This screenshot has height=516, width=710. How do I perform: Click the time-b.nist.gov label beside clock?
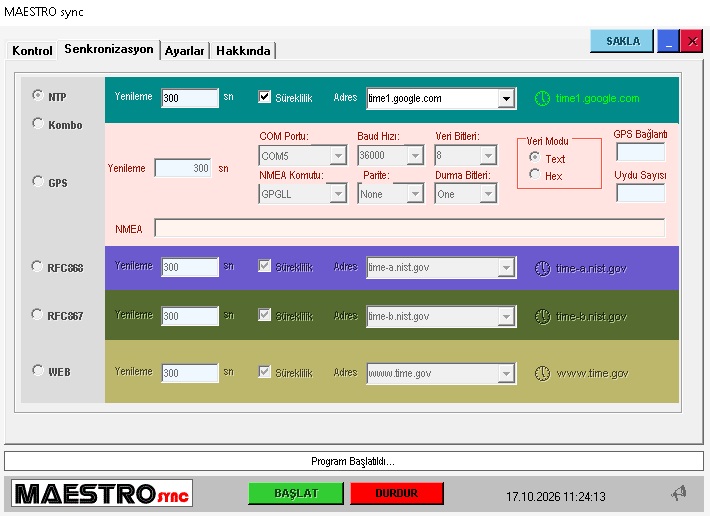[x=591, y=317]
